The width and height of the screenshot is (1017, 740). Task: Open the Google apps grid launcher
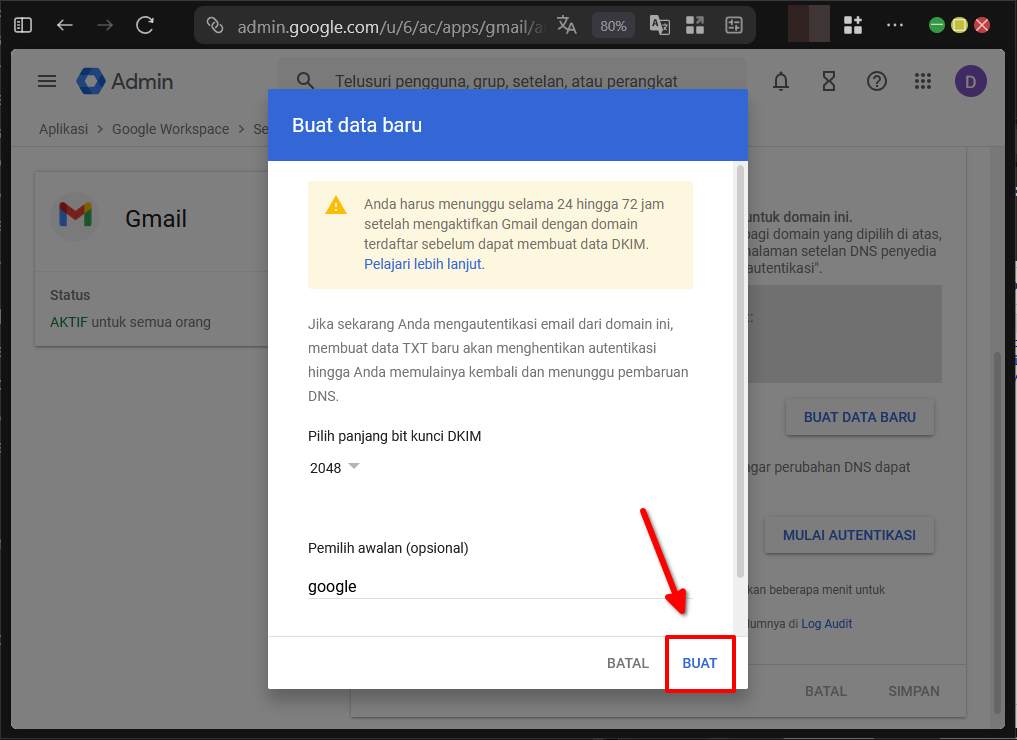coord(923,81)
